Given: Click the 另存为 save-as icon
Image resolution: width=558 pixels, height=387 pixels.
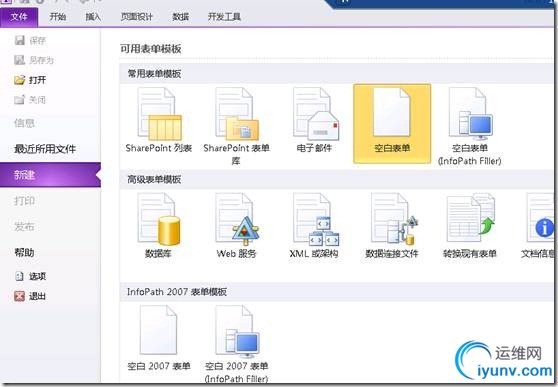Looking at the screenshot, I should [x=20, y=60].
